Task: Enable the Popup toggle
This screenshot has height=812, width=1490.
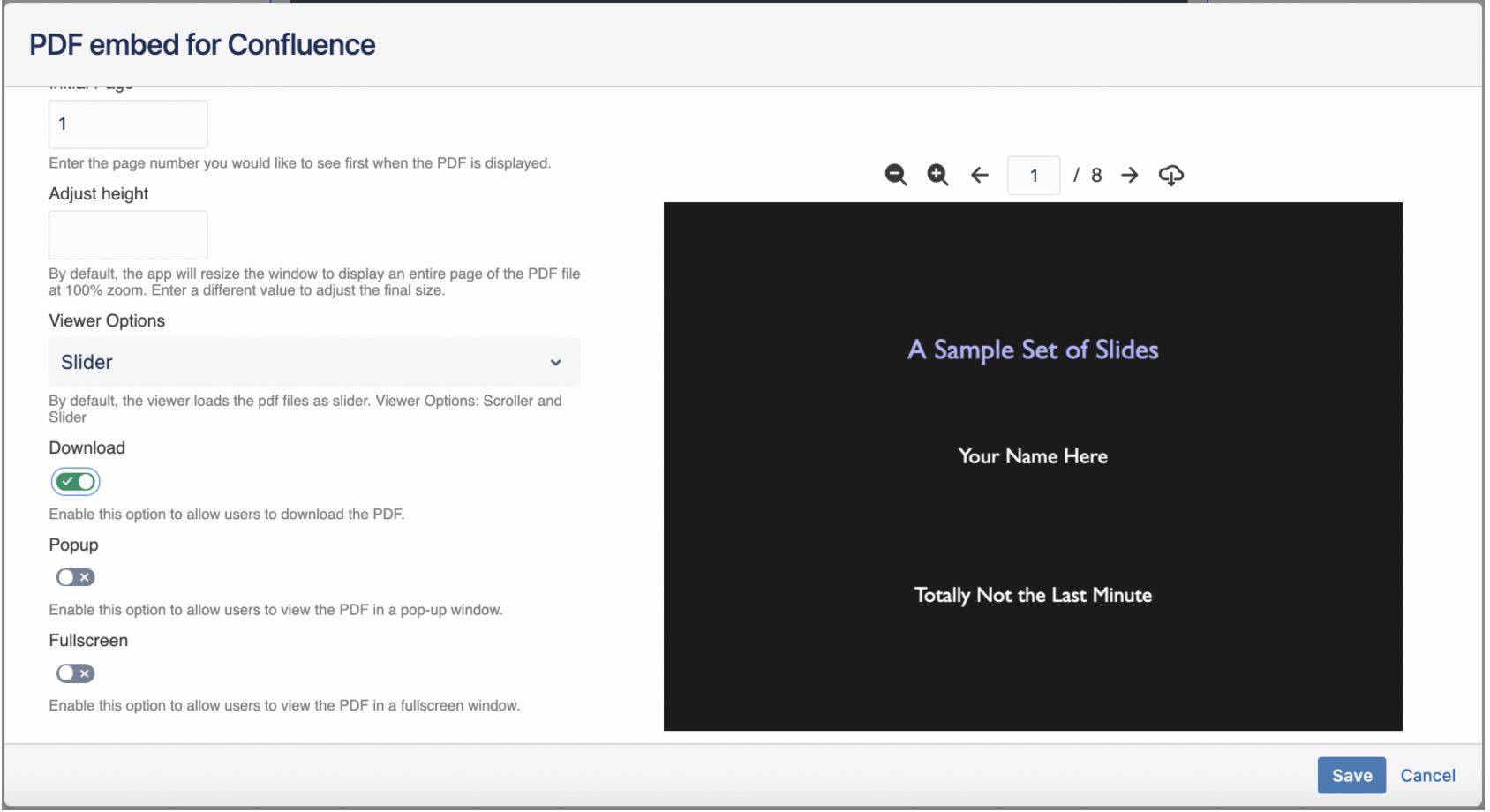Action: (x=75, y=577)
